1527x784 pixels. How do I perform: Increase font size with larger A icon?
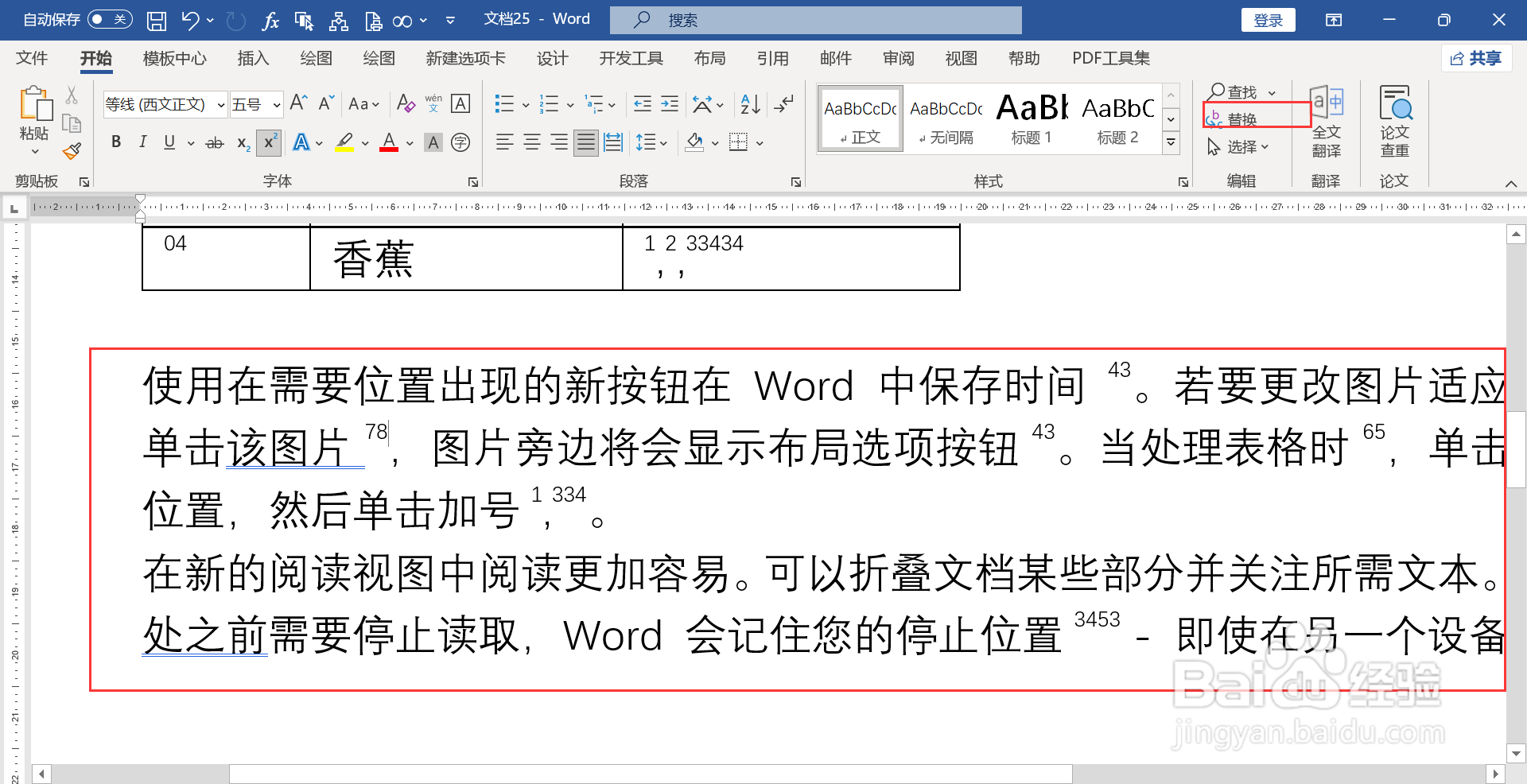pyautogui.click(x=298, y=103)
